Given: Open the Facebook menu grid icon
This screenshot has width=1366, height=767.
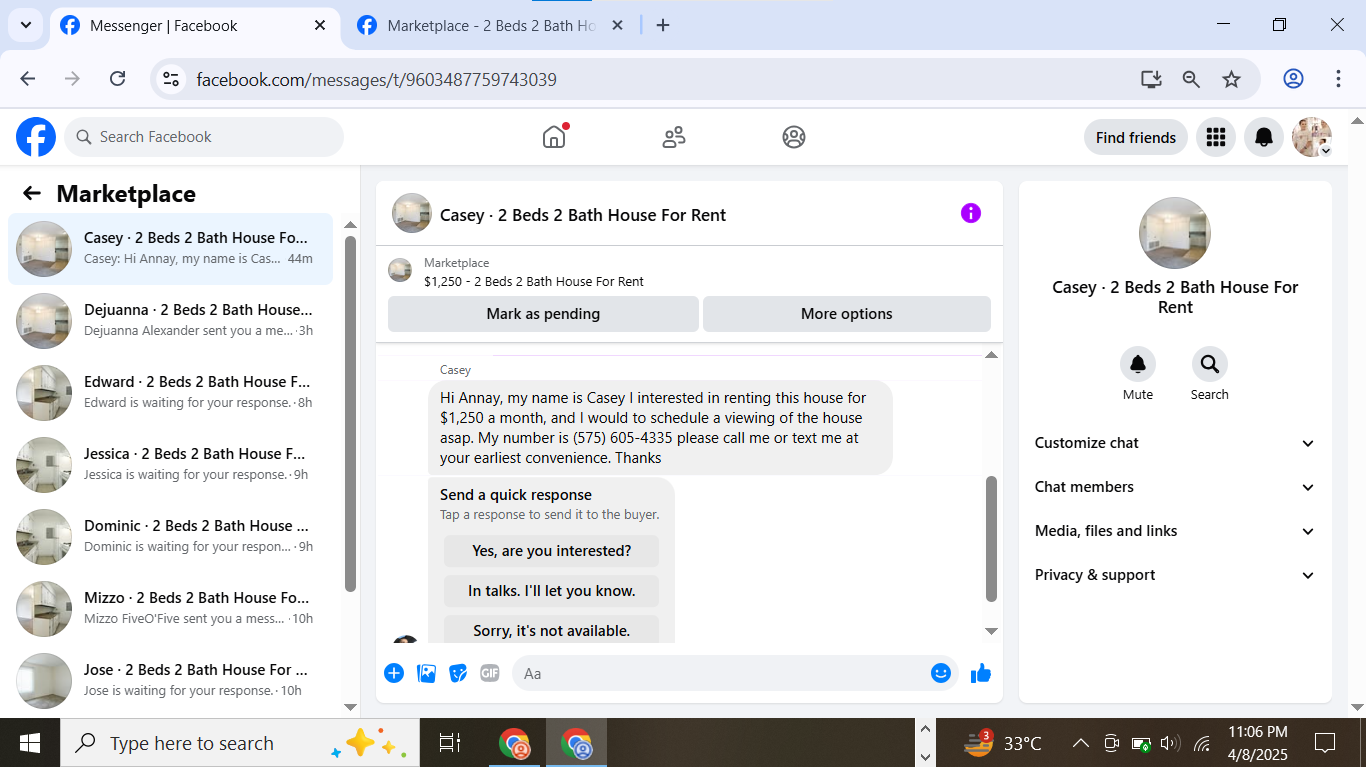Looking at the screenshot, I should [x=1216, y=137].
